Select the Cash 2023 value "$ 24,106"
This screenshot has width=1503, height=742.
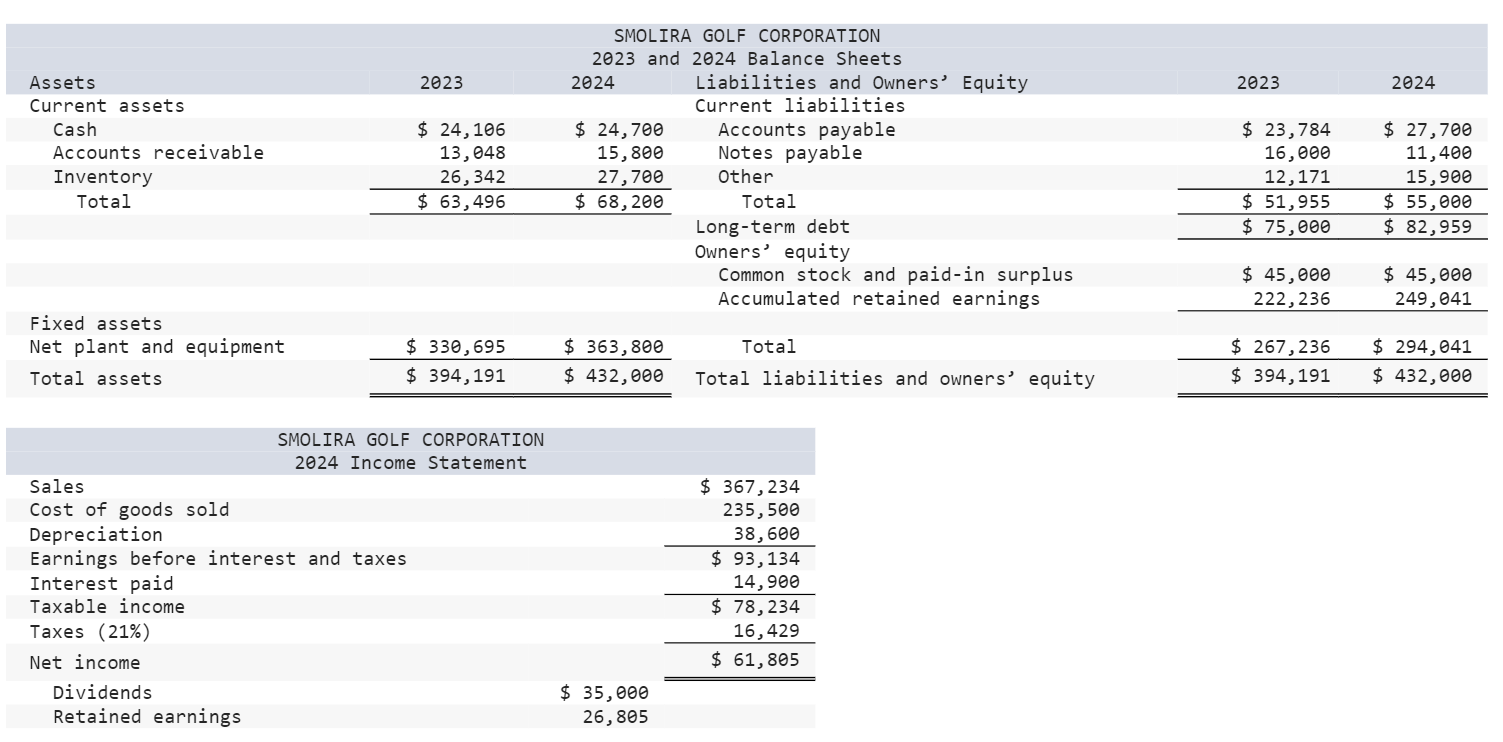click(x=461, y=129)
